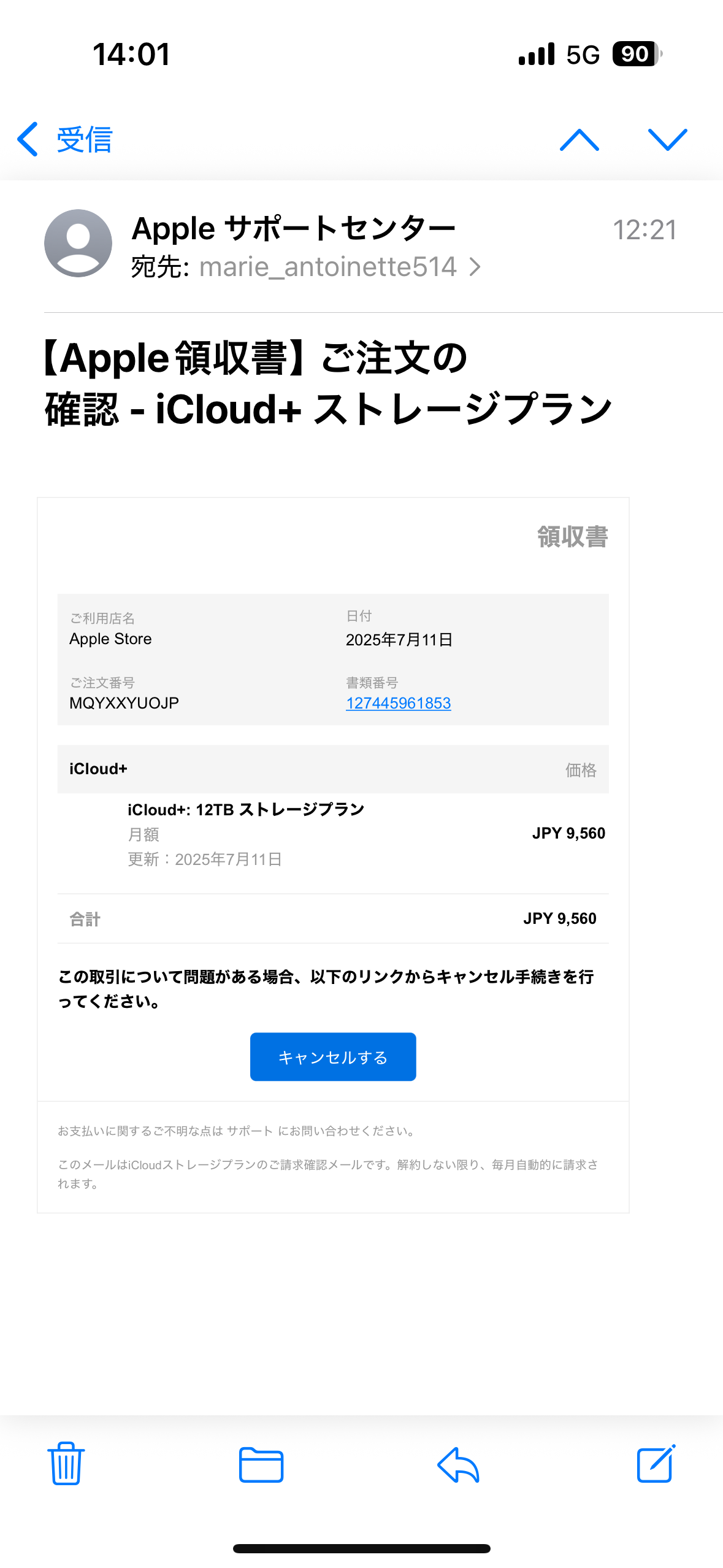Open the move-to-folder icon
Viewport: 723px width, 1568px height.
(261, 1464)
